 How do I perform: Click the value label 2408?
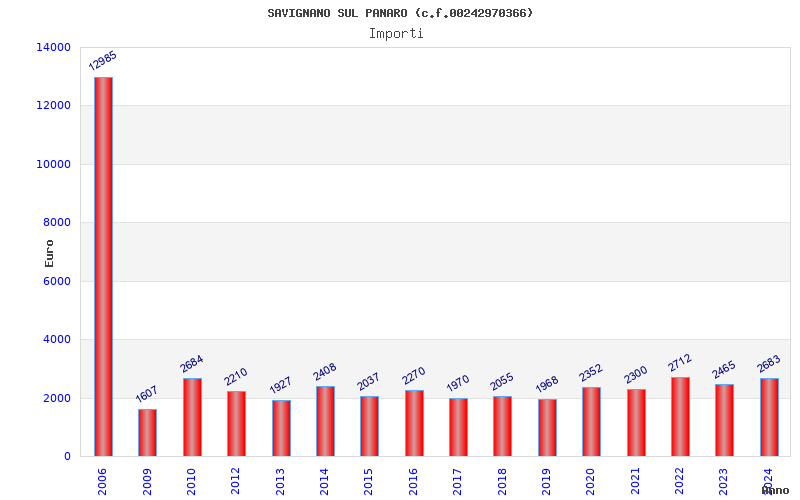click(x=324, y=372)
